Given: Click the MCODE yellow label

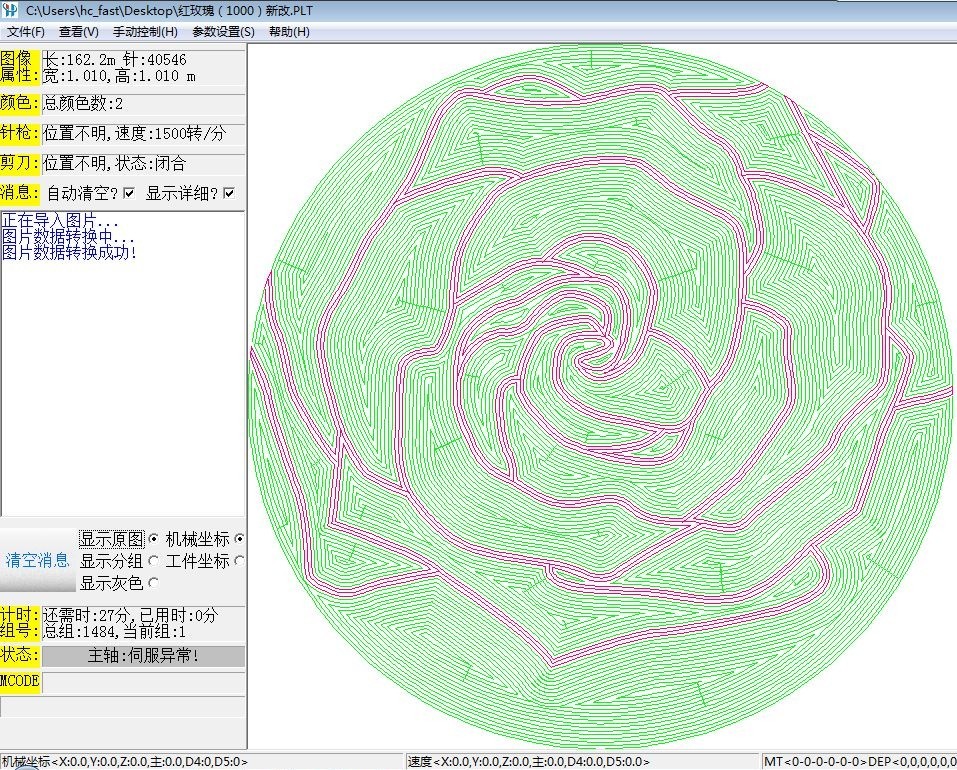Looking at the screenshot, I should (x=20, y=682).
